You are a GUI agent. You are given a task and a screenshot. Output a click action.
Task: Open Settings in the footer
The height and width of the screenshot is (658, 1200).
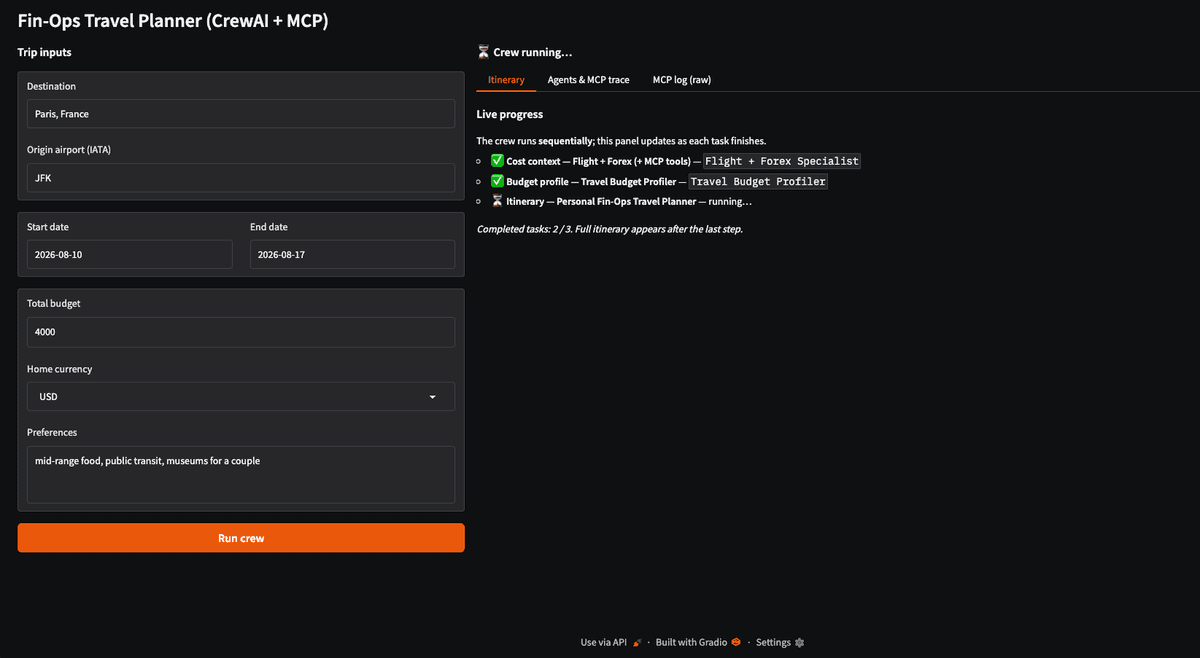point(780,642)
